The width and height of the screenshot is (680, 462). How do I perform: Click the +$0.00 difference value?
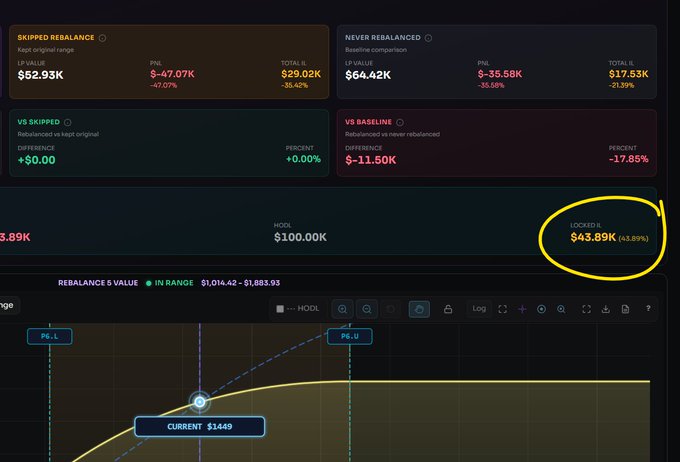pos(36,160)
